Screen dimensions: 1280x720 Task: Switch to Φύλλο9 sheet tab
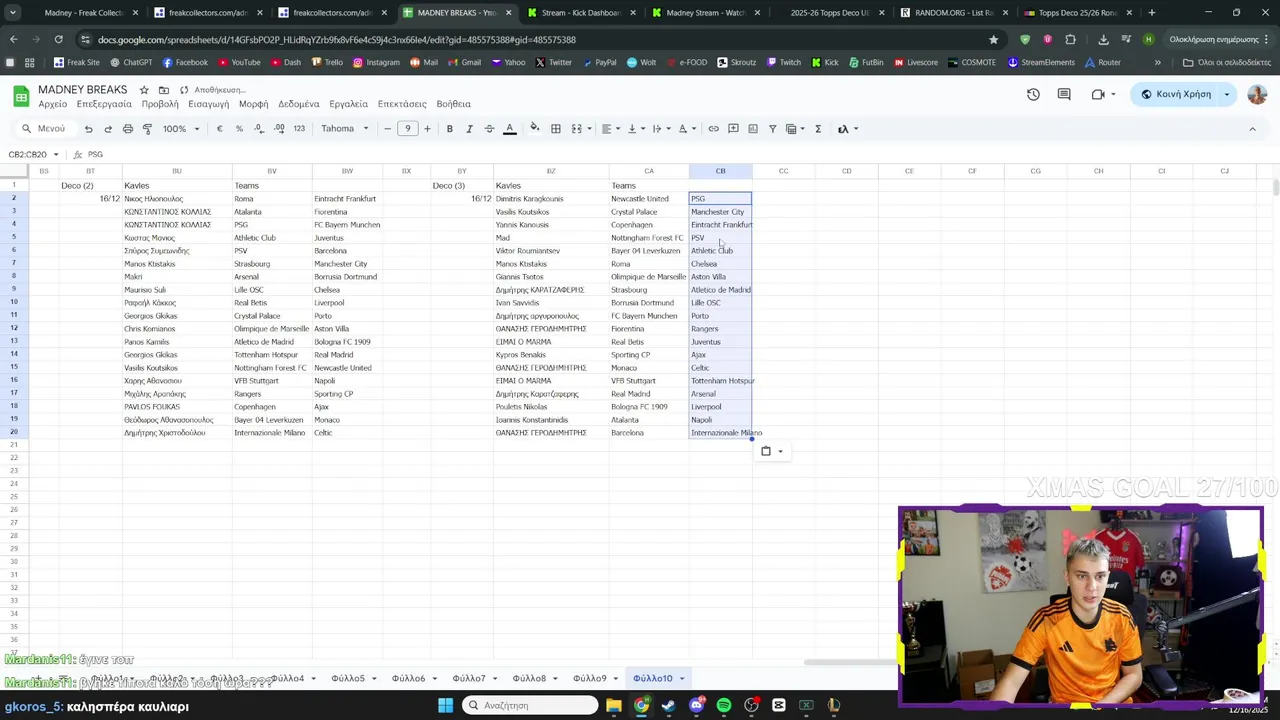590,678
